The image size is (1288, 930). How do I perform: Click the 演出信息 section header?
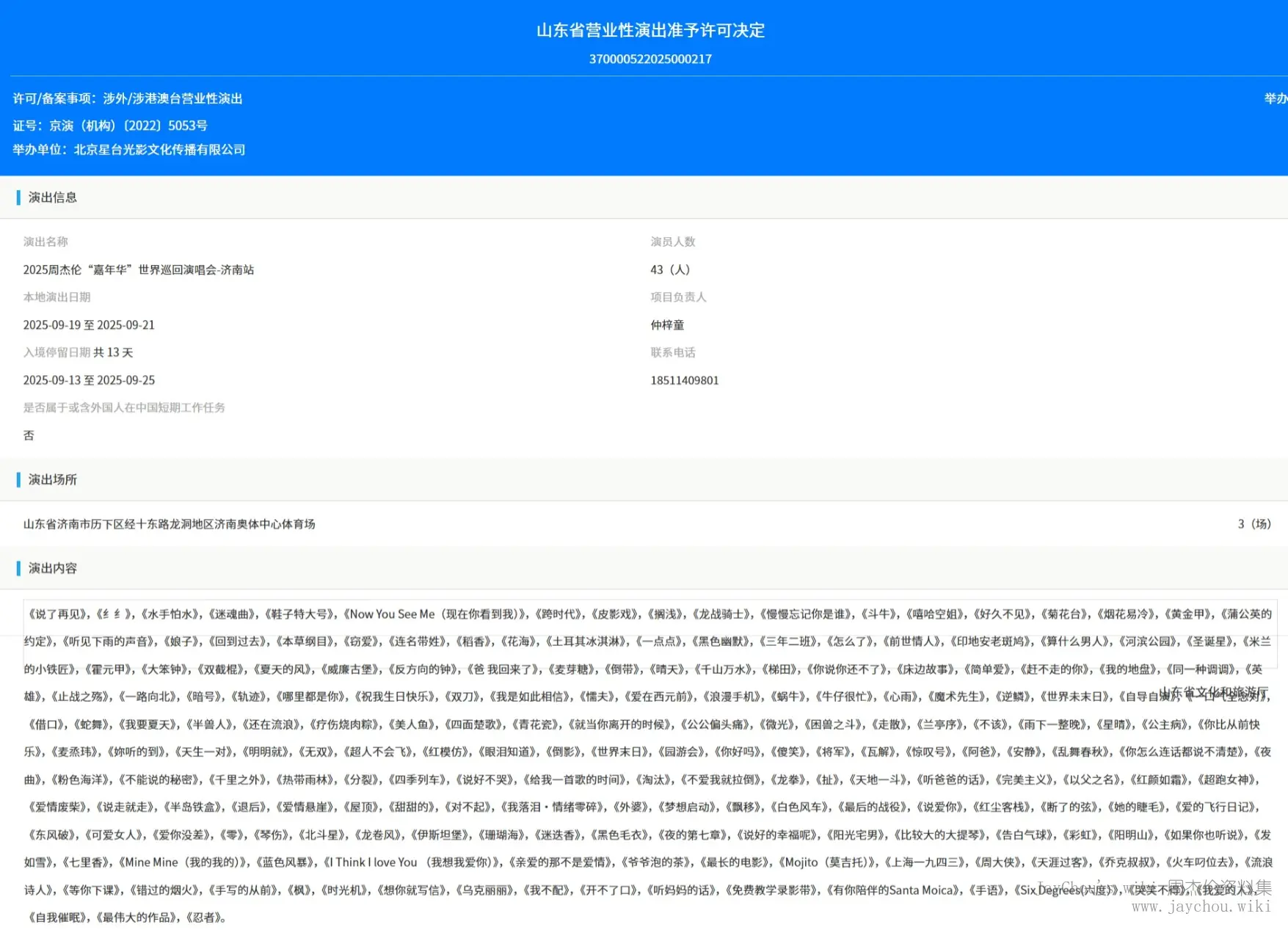coord(52,197)
